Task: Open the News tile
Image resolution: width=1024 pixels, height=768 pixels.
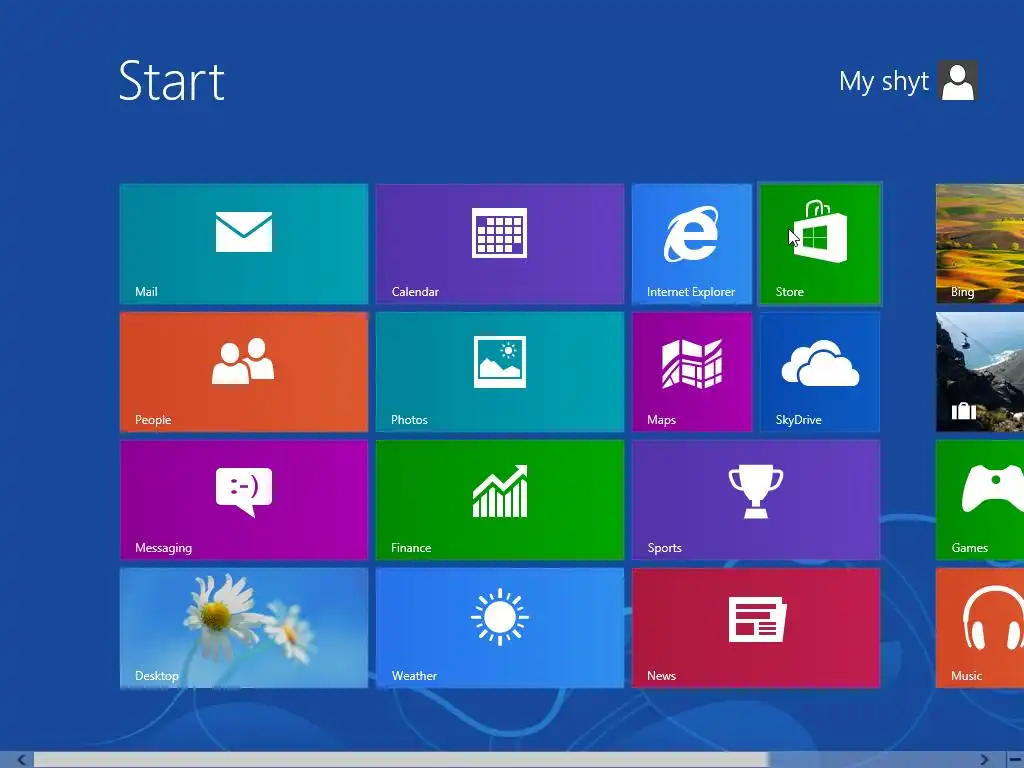Action: click(x=756, y=628)
